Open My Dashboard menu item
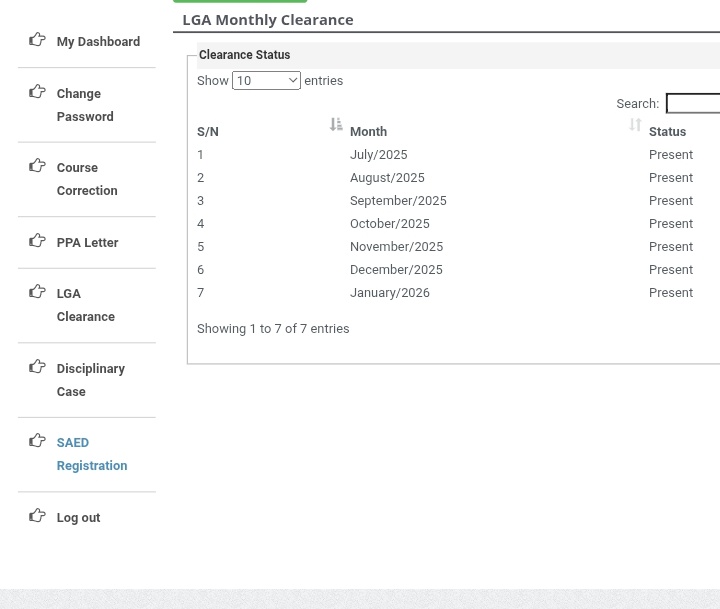The height and width of the screenshot is (609, 720). [98, 42]
